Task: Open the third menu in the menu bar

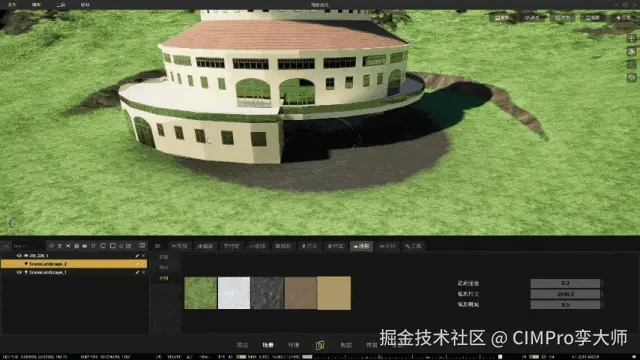Action: pyautogui.click(x=61, y=5)
